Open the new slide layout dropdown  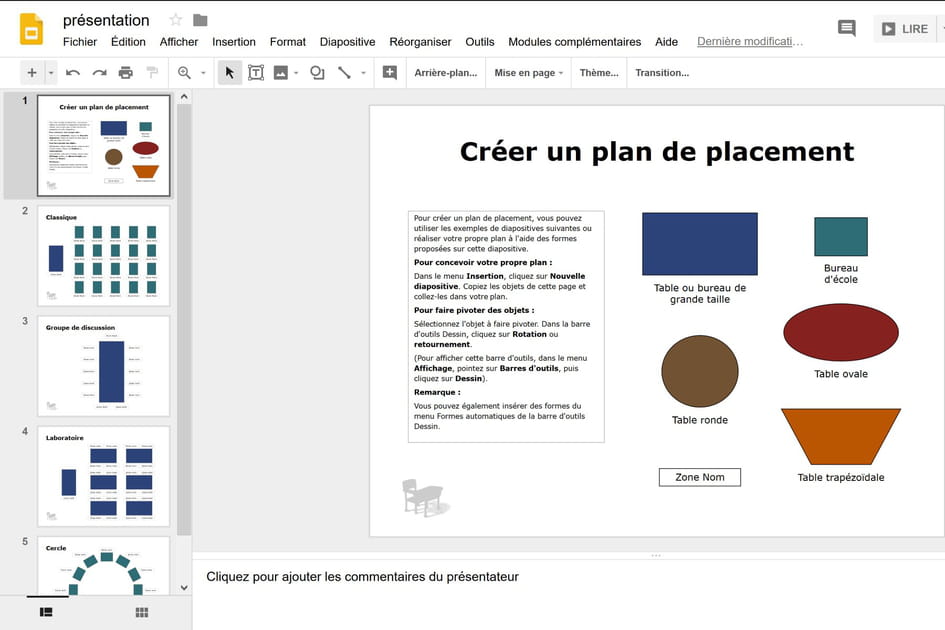[x=51, y=73]
